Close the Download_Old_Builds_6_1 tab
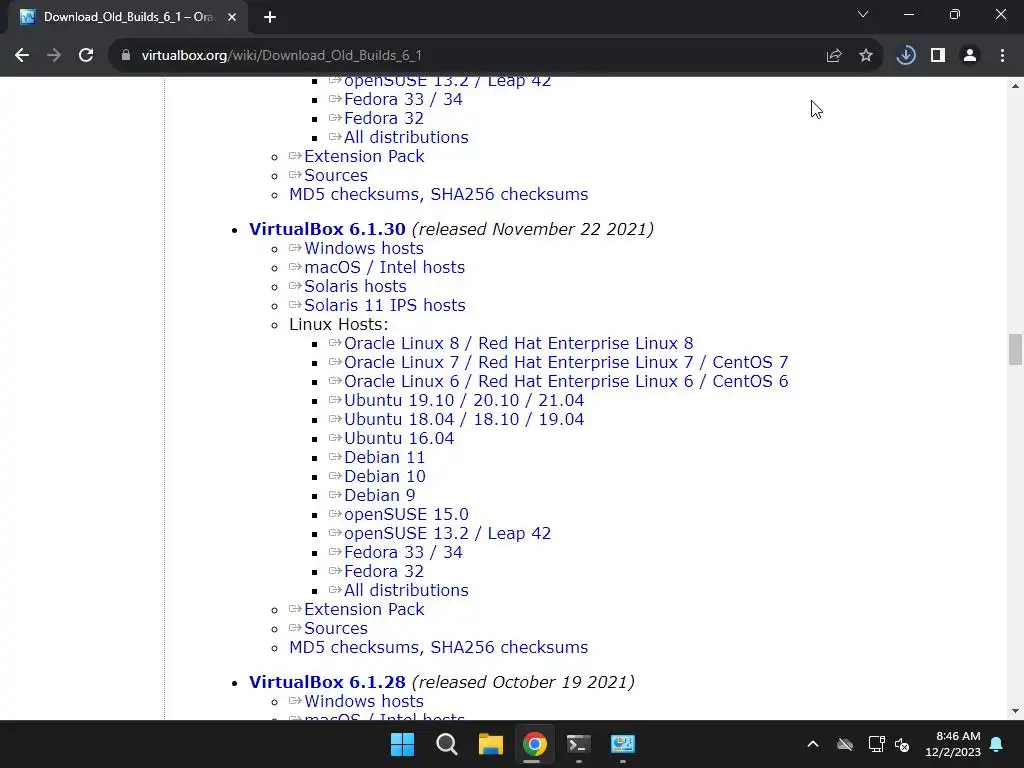1024x768 pixels. pos(232,17)
